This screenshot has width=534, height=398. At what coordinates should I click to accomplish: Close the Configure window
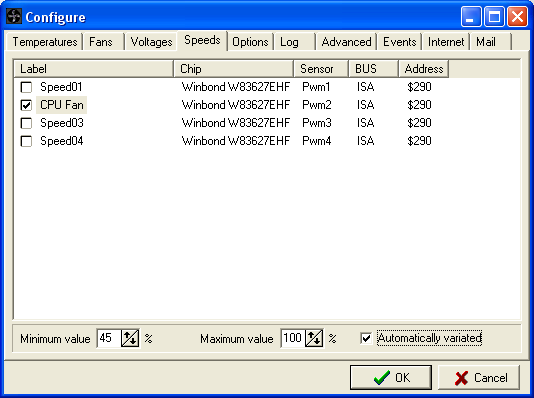(x=517, y=16)
